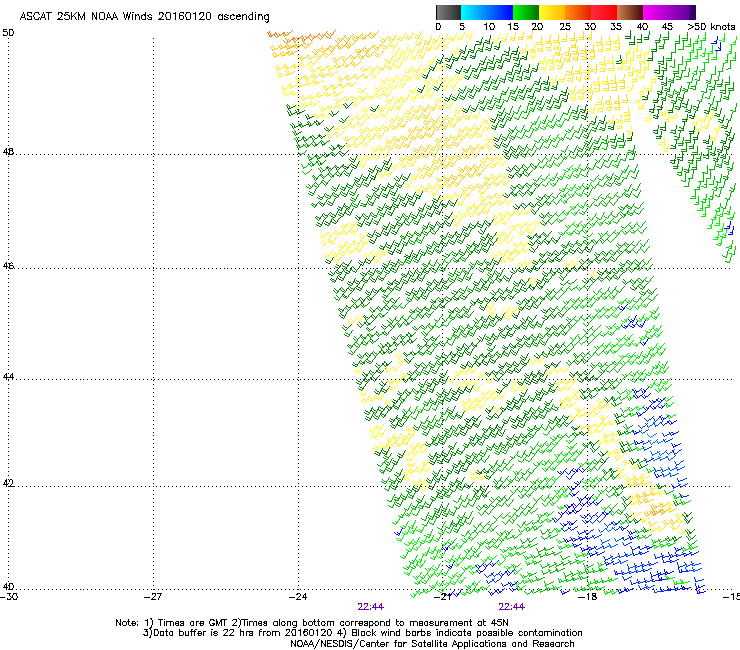Image resolution: width=740 pixels, height=650 pixels.
Task: Click the purple '22:44' time right of -21
Action: (x=512, y=607)
